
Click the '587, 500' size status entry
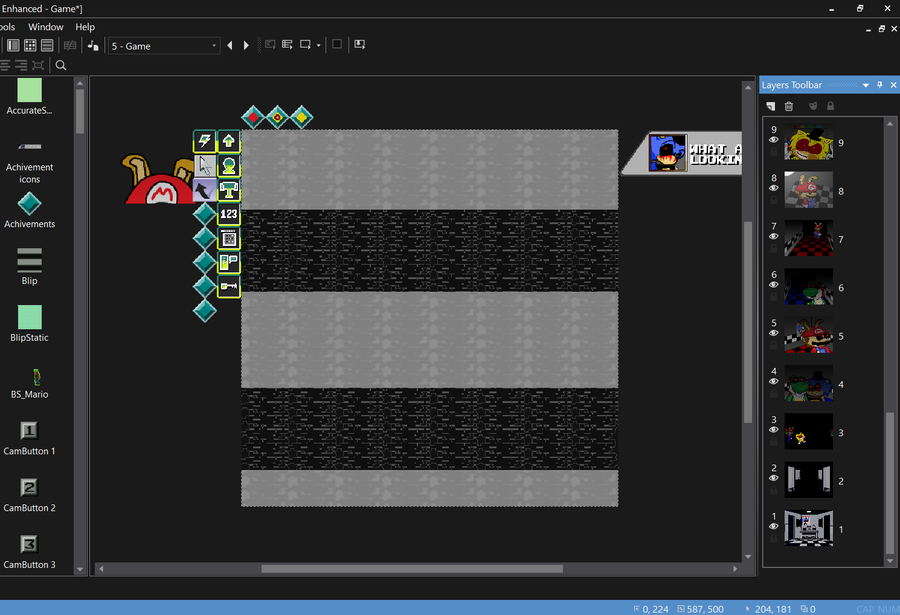point(700,609)
